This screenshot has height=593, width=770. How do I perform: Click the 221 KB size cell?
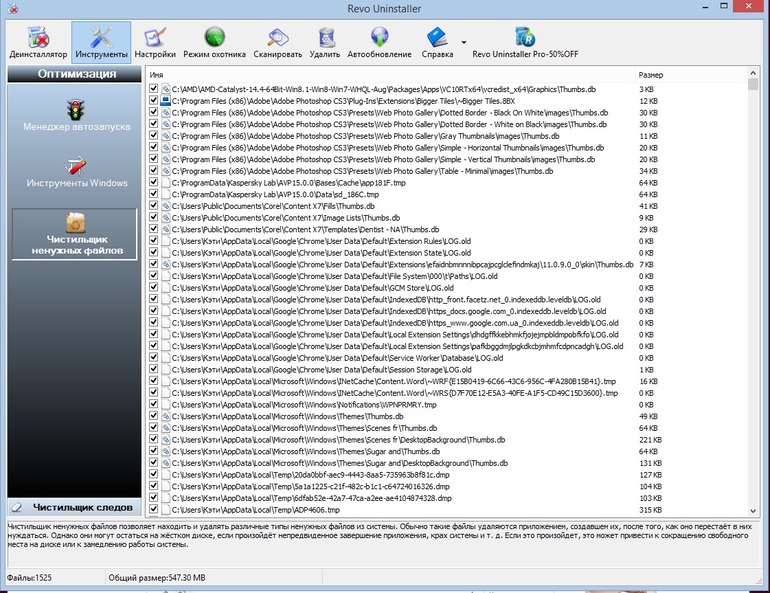point(650,440)
